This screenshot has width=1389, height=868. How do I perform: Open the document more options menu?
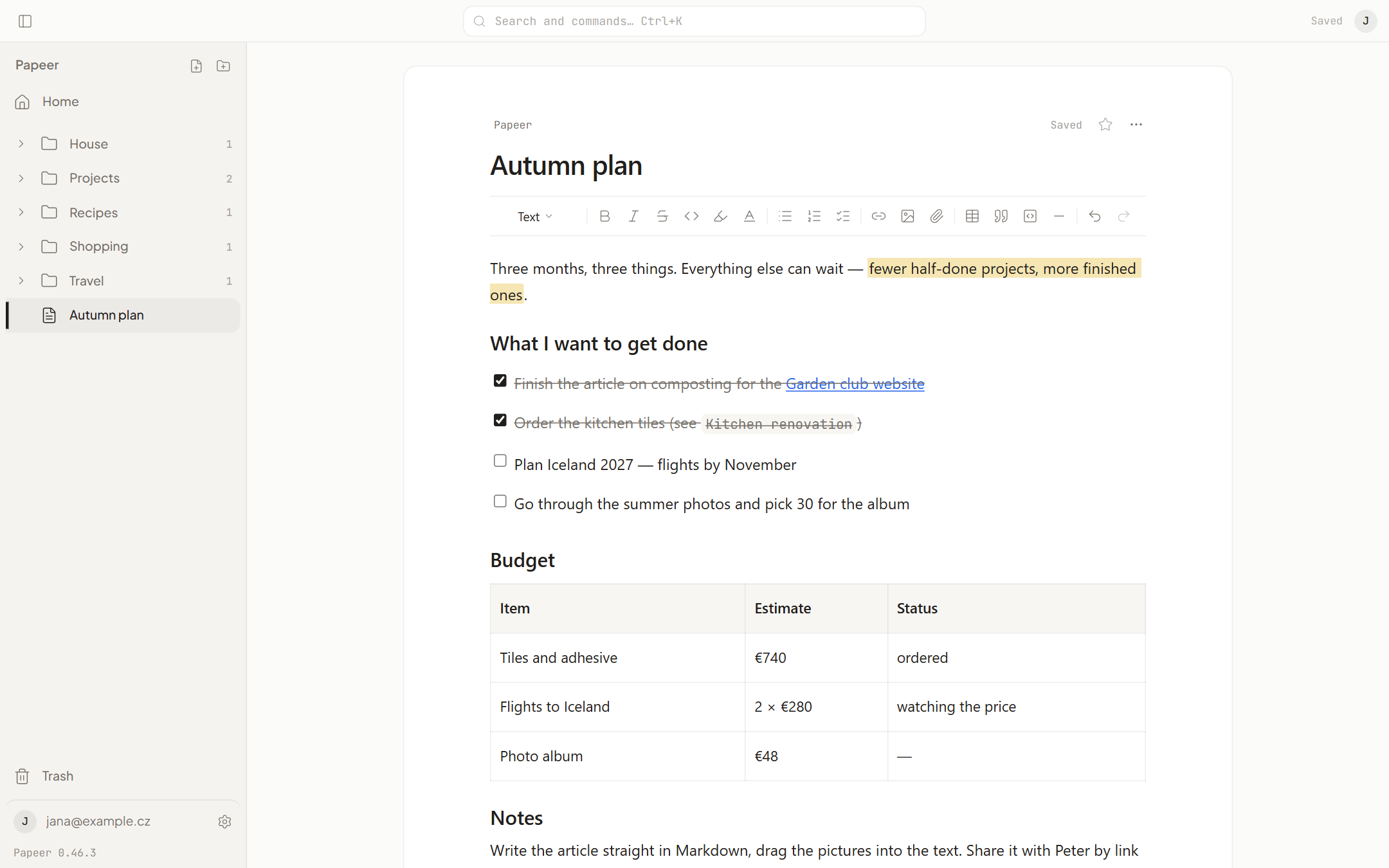tap(1136, 125)
